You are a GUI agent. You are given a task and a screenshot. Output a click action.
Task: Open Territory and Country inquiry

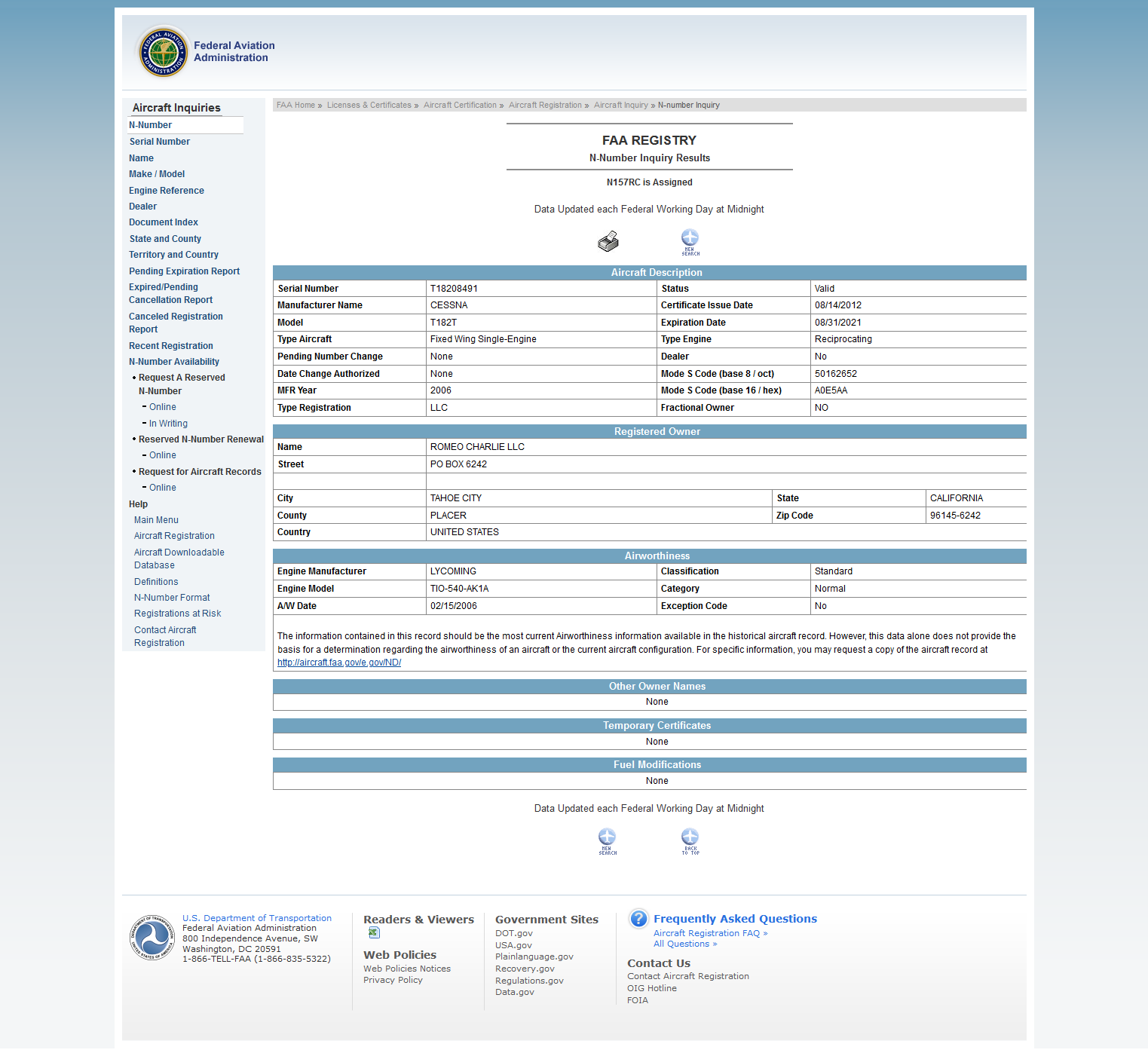pyautogui.click(x=173, y=255)
